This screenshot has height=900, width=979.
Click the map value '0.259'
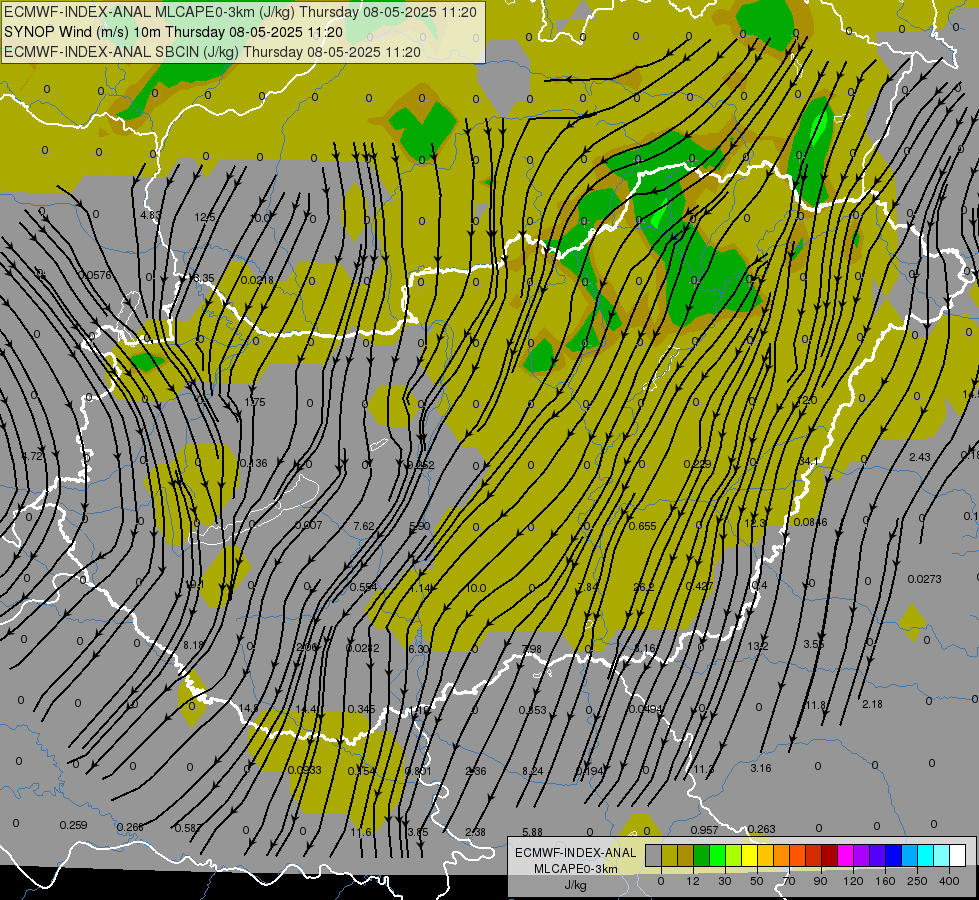coord(73,825)
